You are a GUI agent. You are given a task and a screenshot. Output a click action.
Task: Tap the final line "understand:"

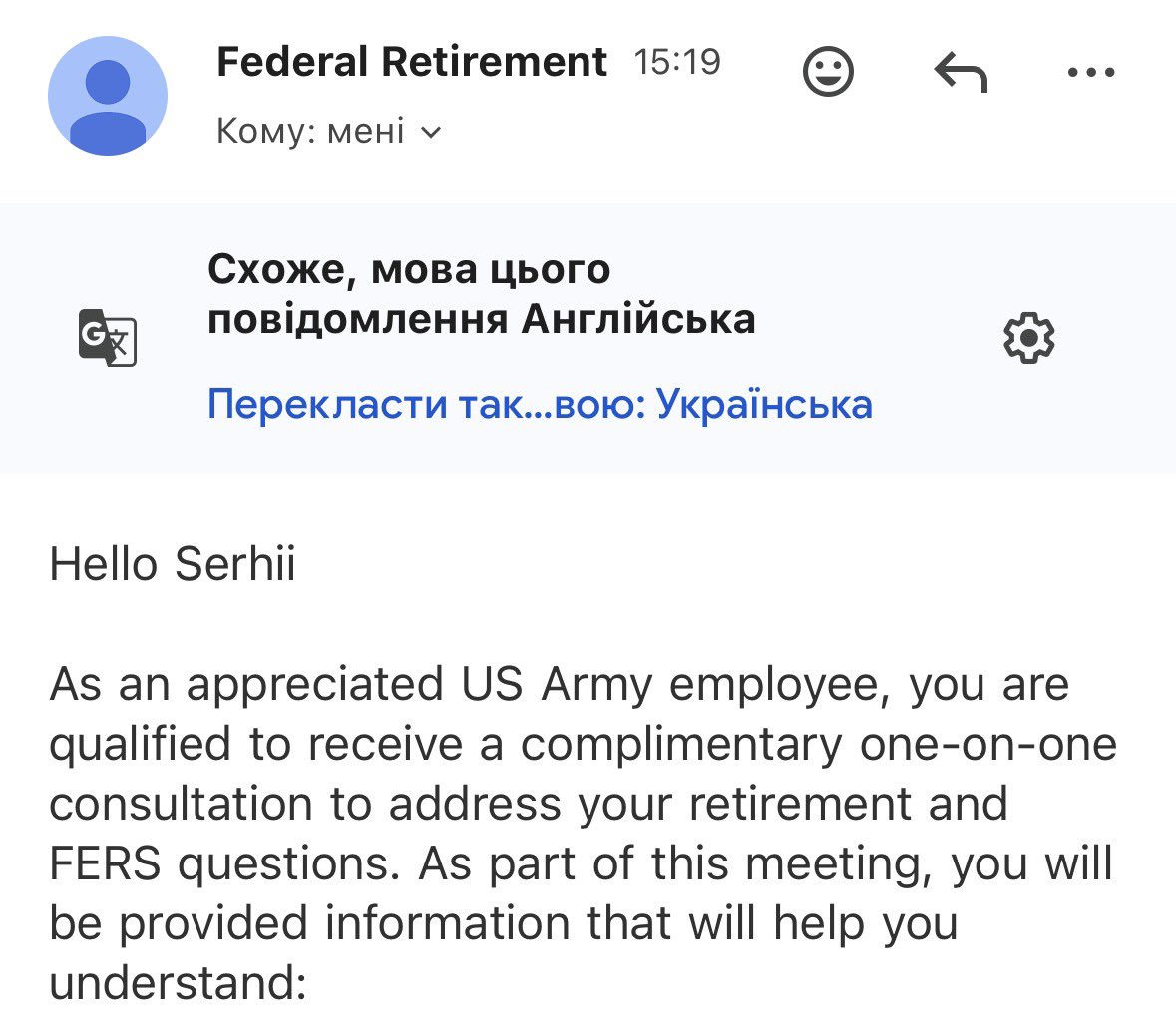point(179,982)
